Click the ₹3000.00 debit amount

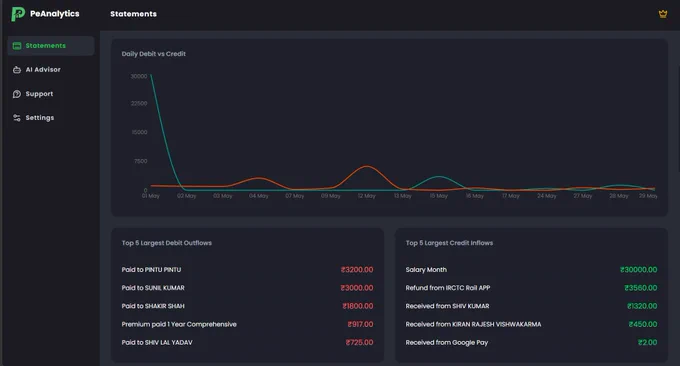point(357,288)
